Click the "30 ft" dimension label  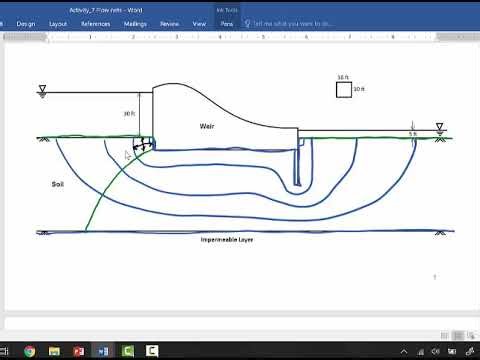pos(129,114)
